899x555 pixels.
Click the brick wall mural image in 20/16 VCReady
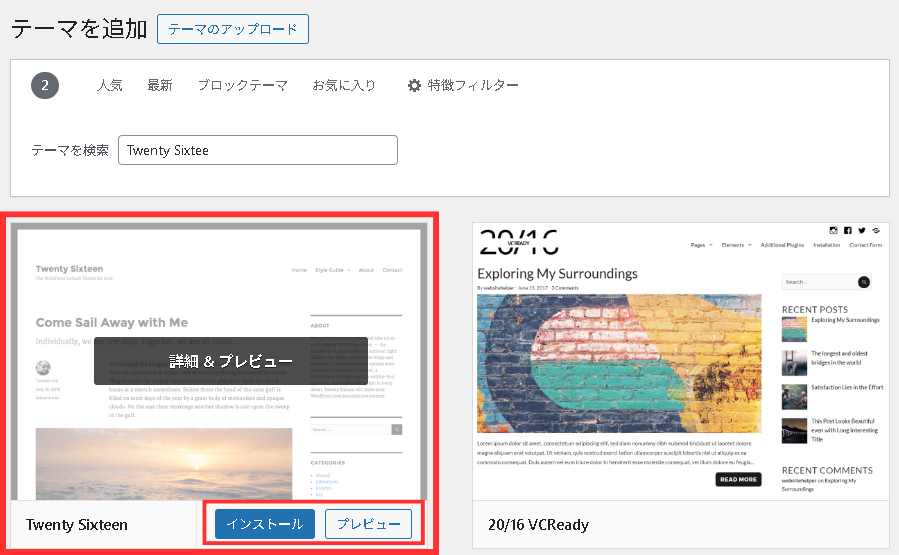(x=620, y=362)
